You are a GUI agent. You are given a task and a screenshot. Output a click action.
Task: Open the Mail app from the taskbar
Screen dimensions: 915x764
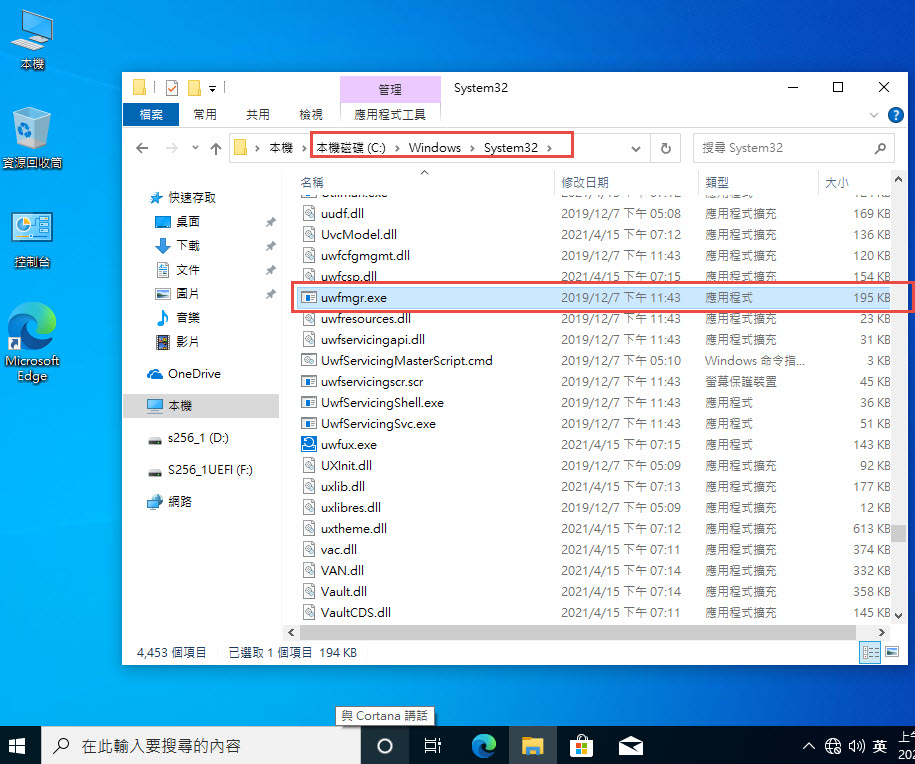click(630, 745)
